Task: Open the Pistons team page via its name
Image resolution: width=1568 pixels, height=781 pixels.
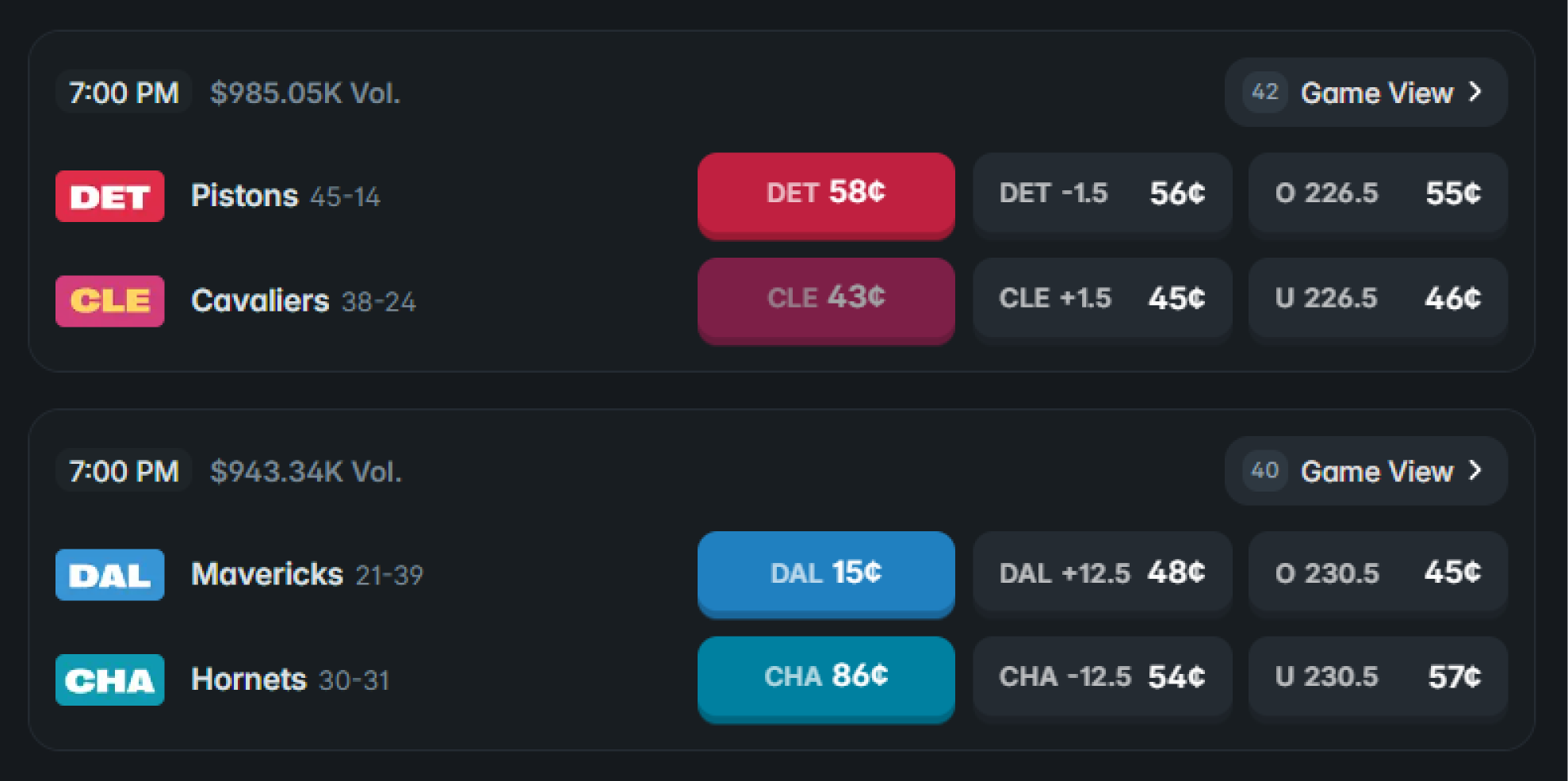Action: [x=243, y=196]
